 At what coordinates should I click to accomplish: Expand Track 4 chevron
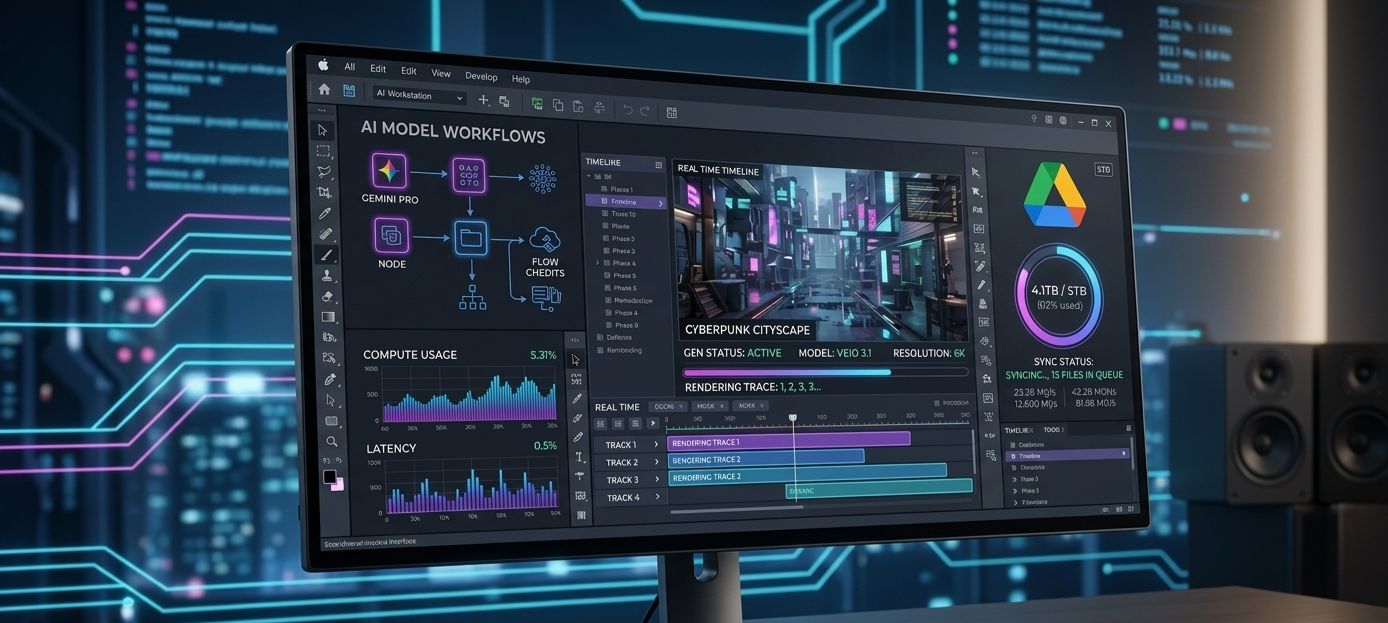[x=658, y=497]
